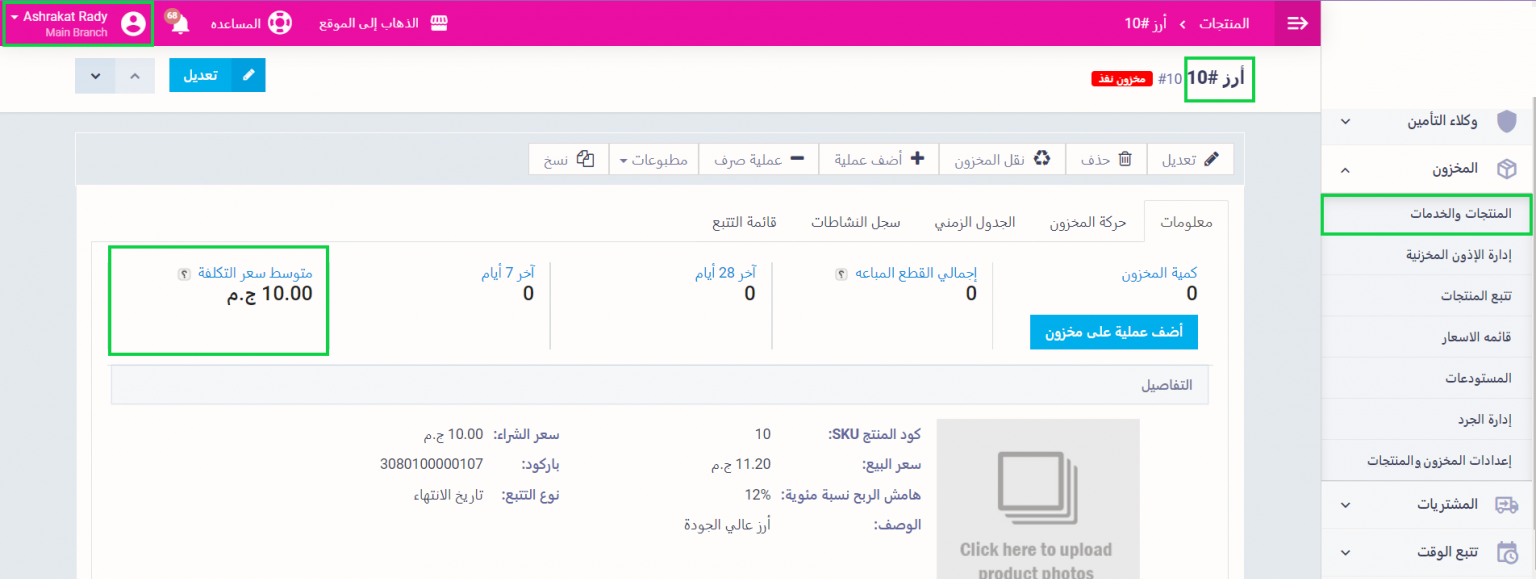Image resolution: width=1536 pixels, height=579 pixels.
Task: Click the sidebar collapse arrow icon
Action: tap(1298, 23)
